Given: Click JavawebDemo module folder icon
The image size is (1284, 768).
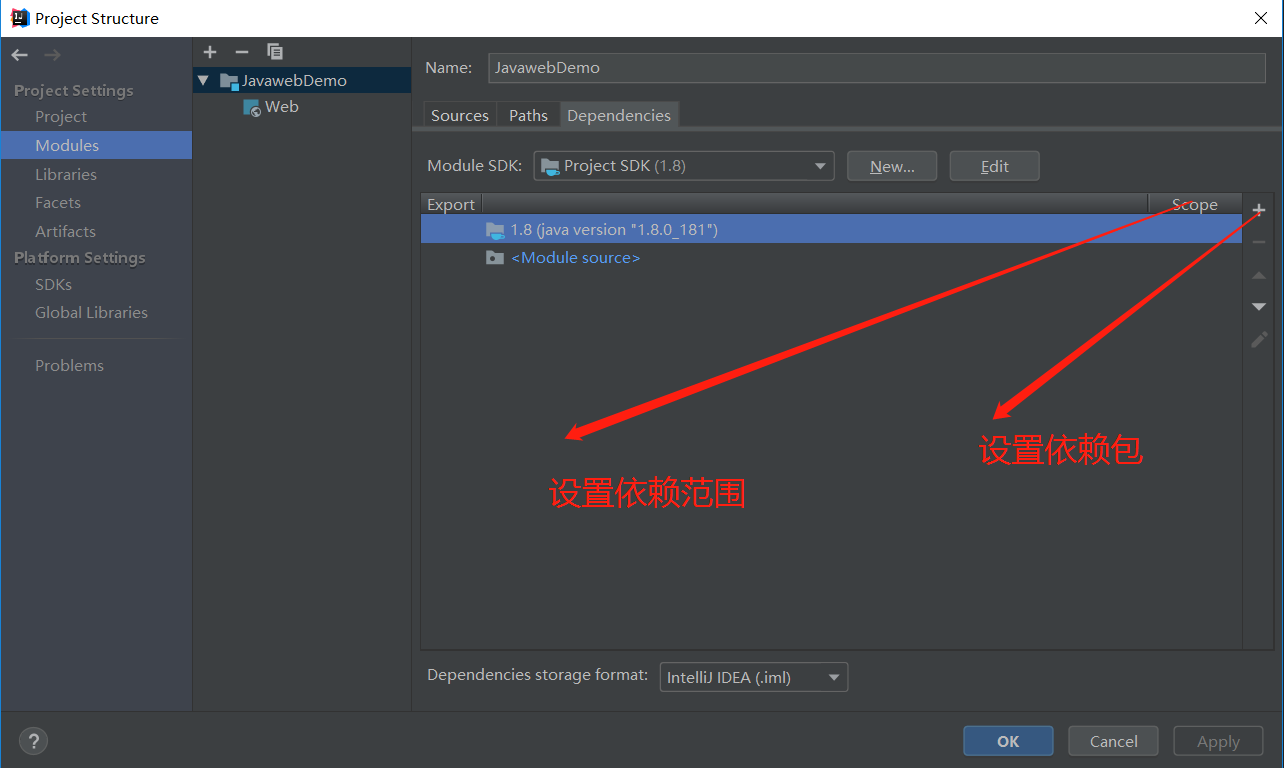Looking at the screenshot, I should [229, 81].
